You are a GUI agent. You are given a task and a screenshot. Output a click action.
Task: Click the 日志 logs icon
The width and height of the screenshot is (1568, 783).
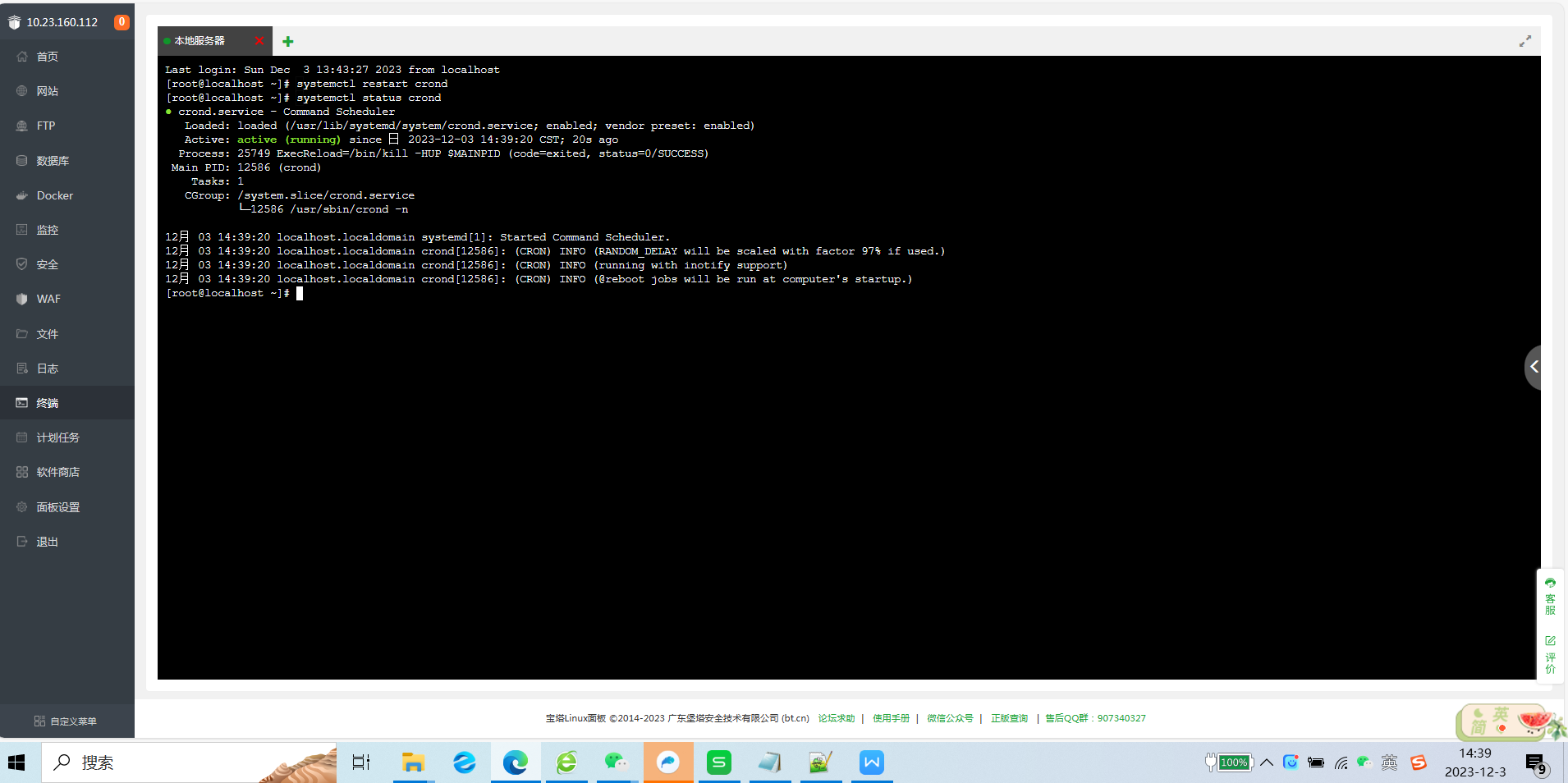click(x=22, y=369)
